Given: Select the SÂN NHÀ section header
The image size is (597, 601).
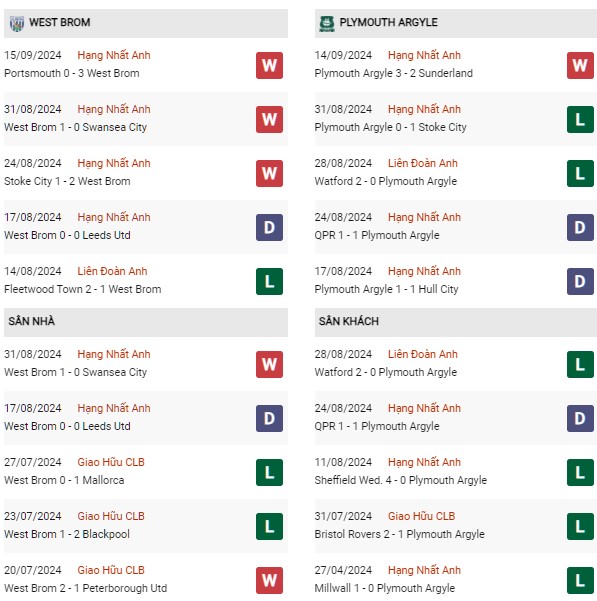Looking at the screenshot, I should coord(146,322).
